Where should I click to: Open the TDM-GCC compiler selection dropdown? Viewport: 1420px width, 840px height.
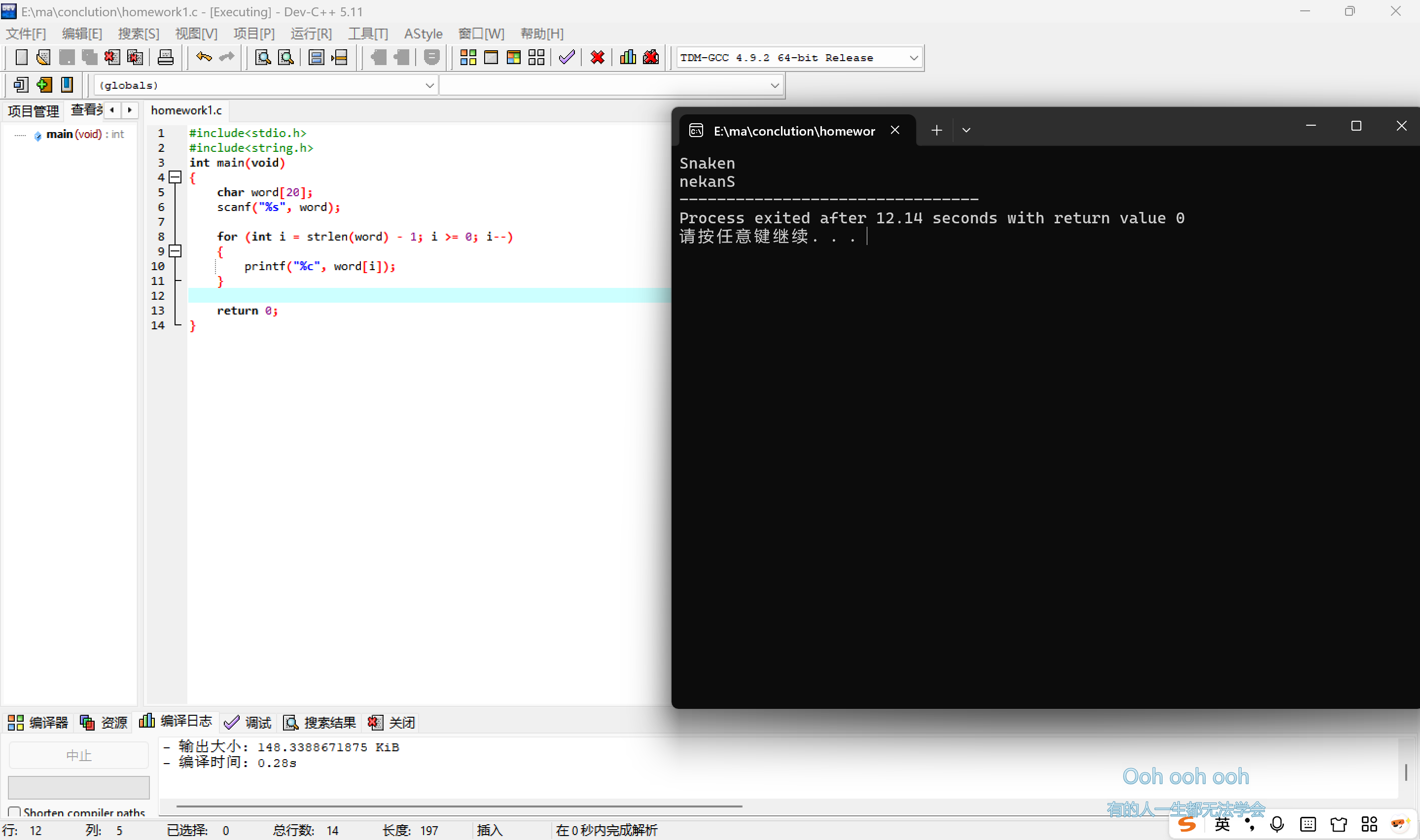[913, 58]
